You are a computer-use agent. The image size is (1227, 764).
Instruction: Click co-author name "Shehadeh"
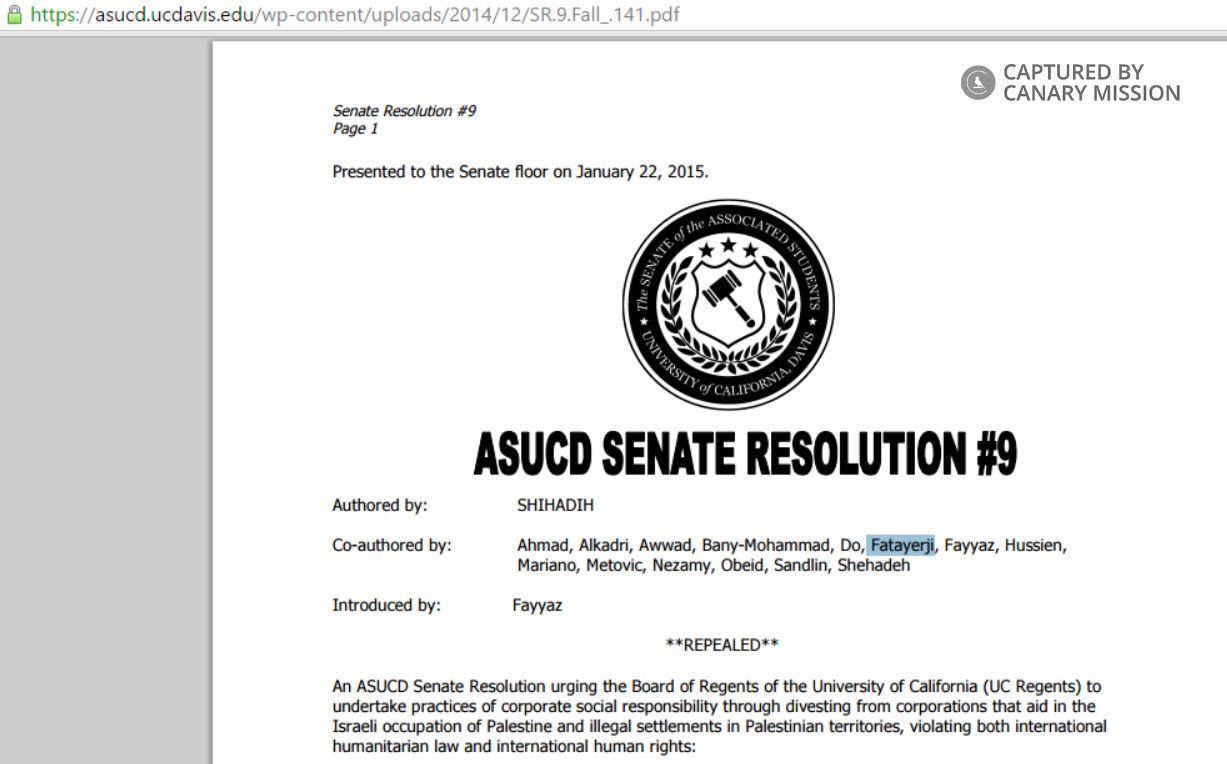pyautogui.click(x=874, y=566)
